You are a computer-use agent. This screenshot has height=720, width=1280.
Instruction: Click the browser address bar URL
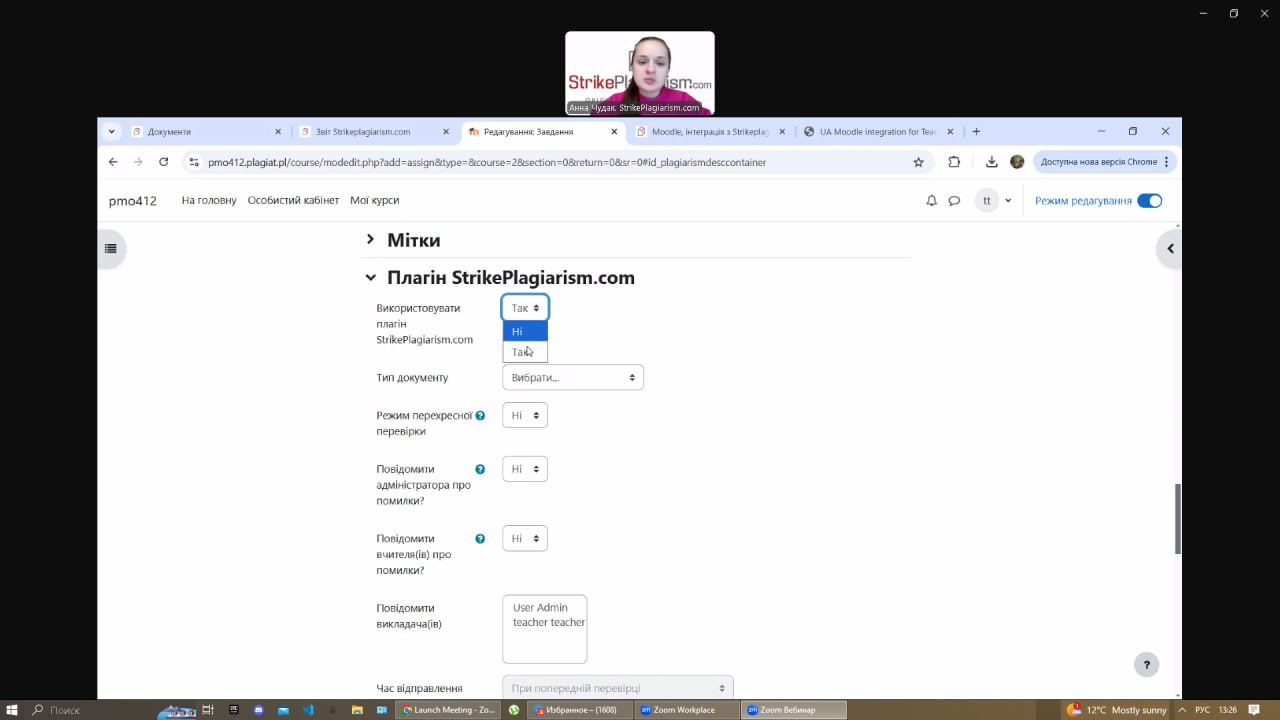(x=487, y=162)
